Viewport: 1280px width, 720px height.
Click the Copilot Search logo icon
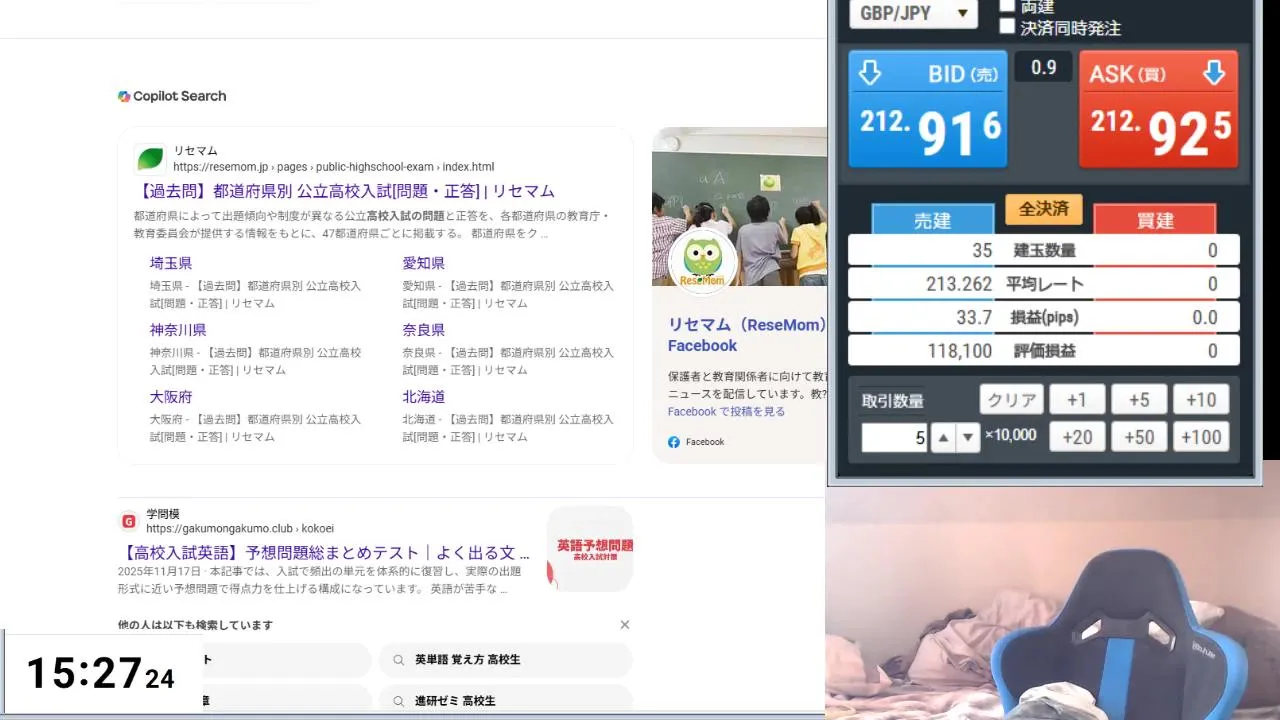tap(124, 96)
